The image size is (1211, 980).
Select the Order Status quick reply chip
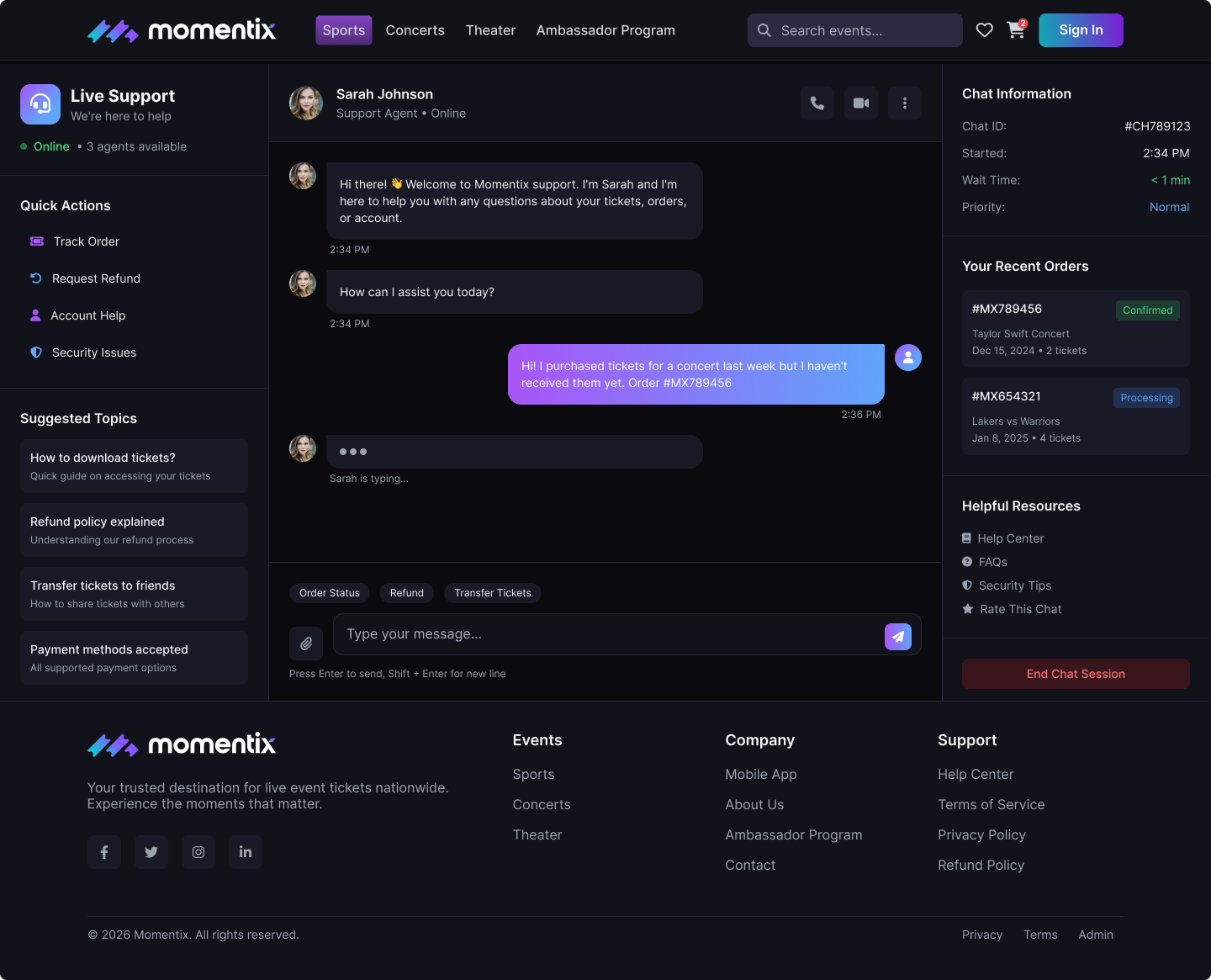330,593
